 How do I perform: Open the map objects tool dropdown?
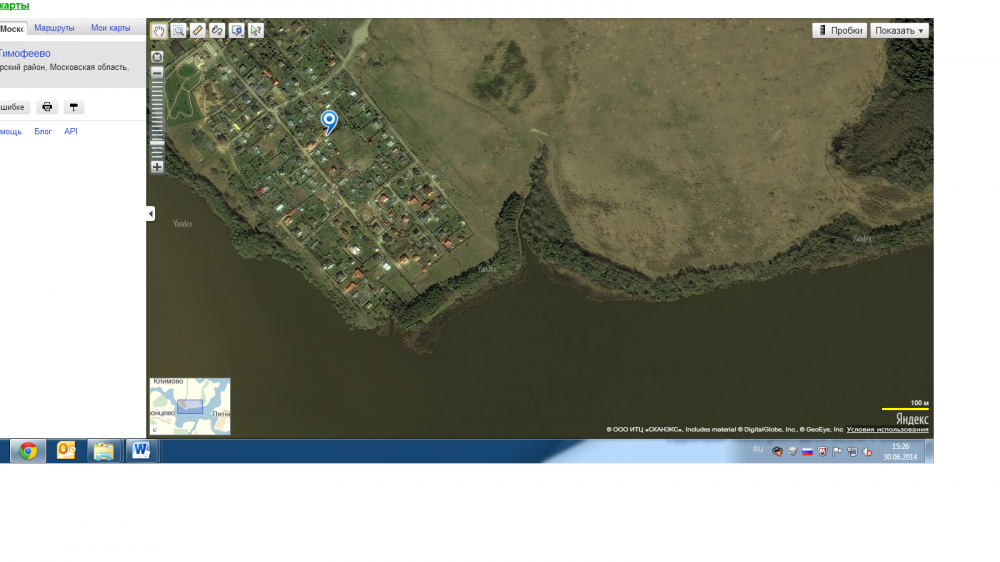[x=237, y=31]
